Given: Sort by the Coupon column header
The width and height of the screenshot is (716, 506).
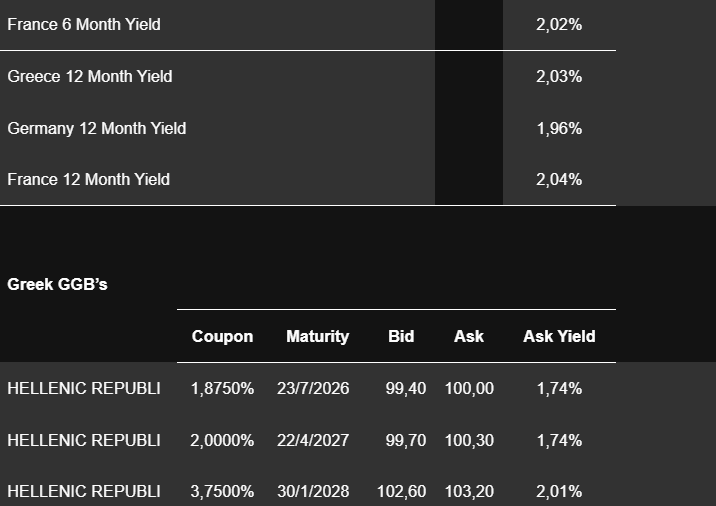Looking at the screenshot, I should [x=222, y=336].
